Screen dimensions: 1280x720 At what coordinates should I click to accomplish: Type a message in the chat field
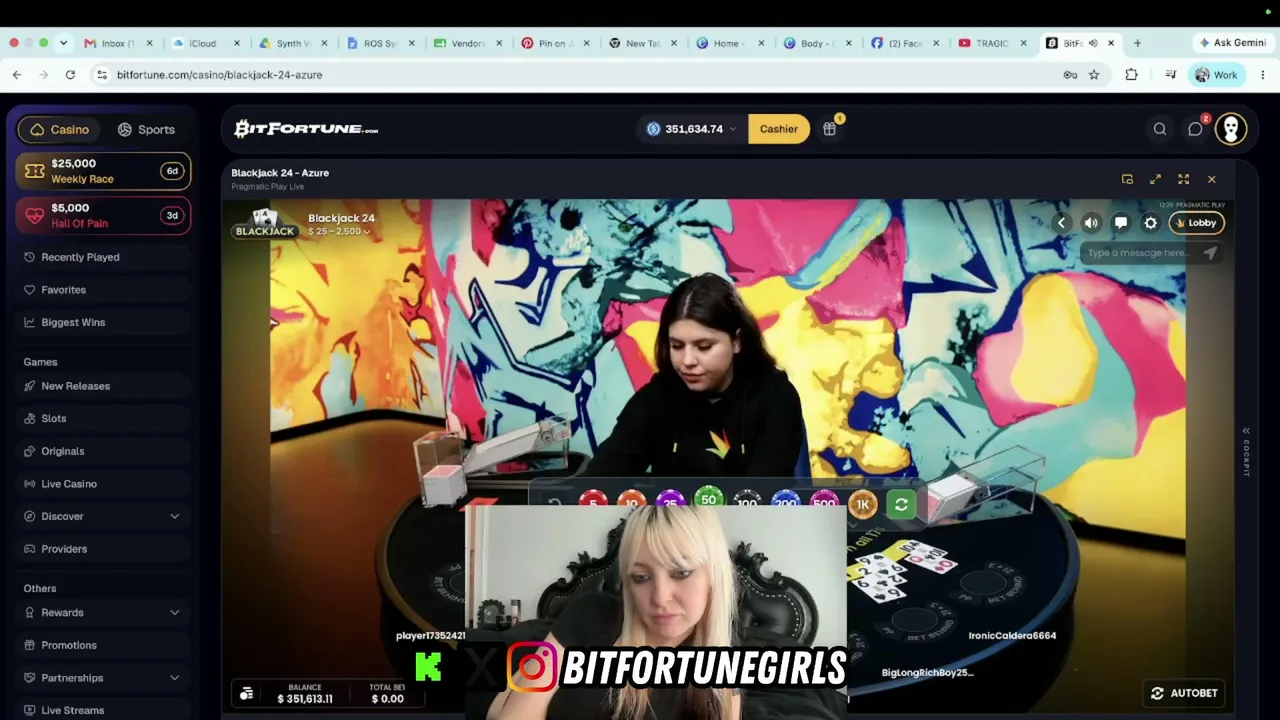(x=1138, y=253)
